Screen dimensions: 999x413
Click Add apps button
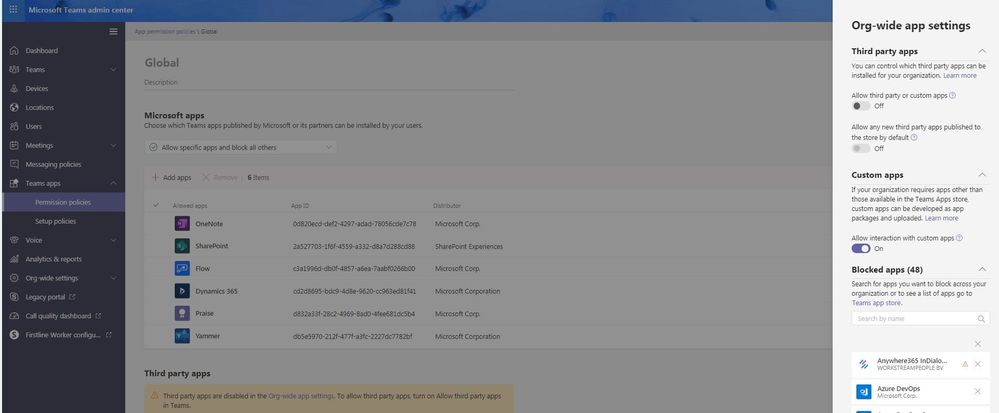[171, 178]
